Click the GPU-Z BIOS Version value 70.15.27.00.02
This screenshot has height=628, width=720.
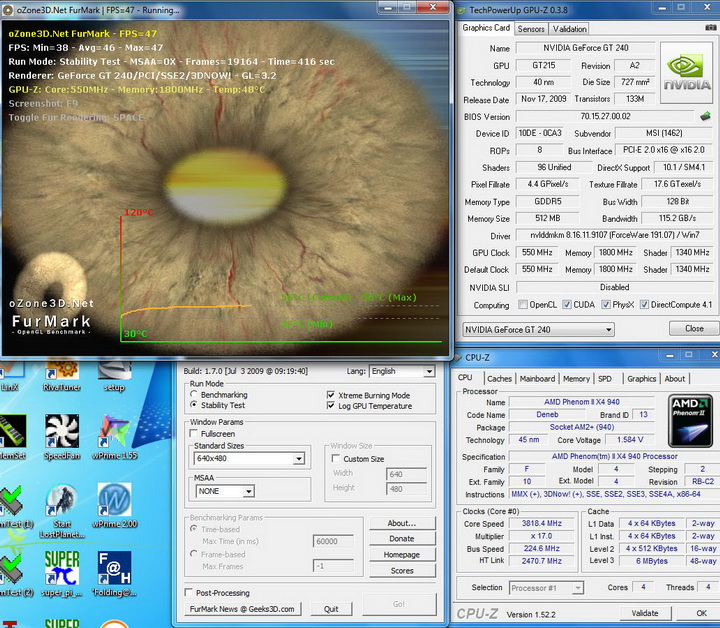pos(605,116)
